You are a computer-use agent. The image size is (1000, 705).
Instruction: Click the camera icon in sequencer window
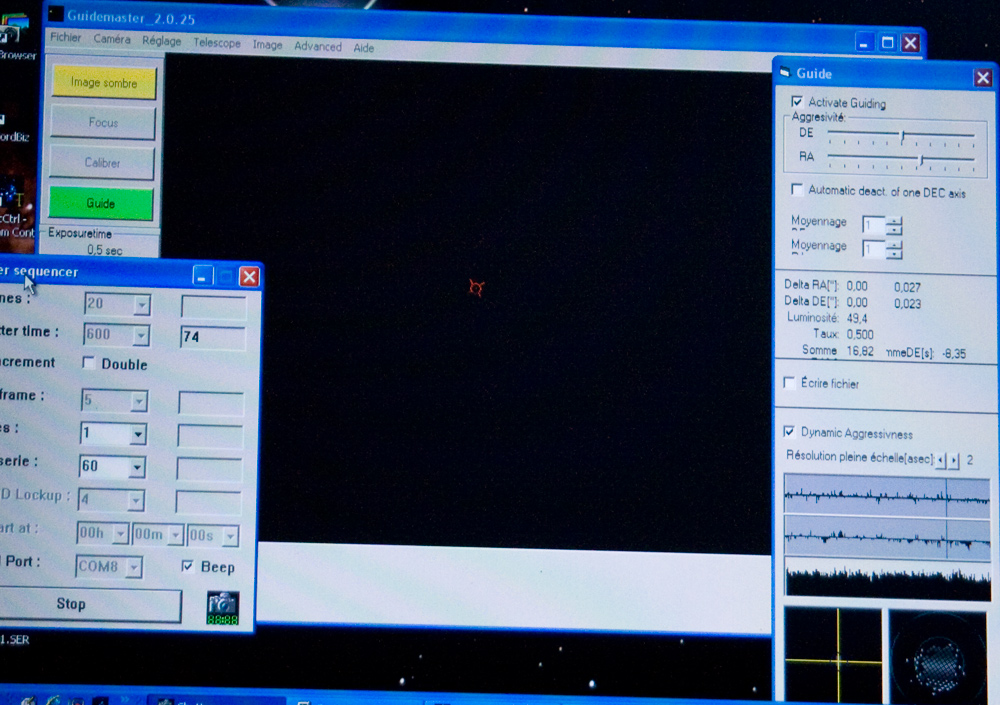point(223,607)
